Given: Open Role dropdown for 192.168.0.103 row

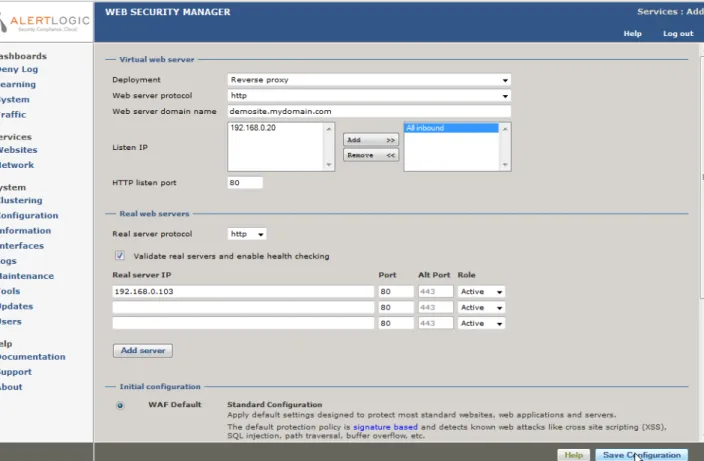Looking at the screenshot, I should (x=481, y=292).
